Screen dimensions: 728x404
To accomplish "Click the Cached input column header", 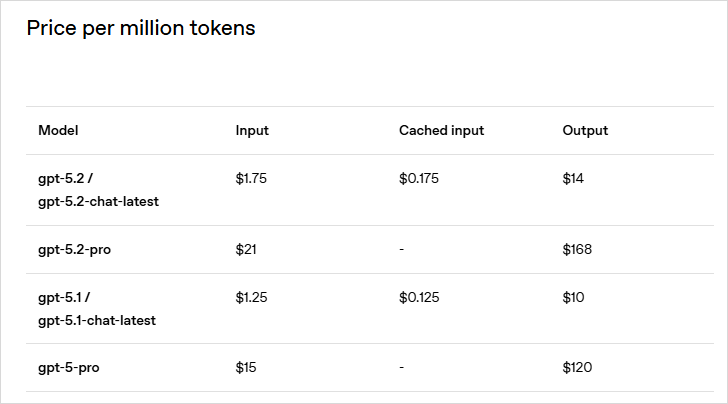I will (441, 131).
